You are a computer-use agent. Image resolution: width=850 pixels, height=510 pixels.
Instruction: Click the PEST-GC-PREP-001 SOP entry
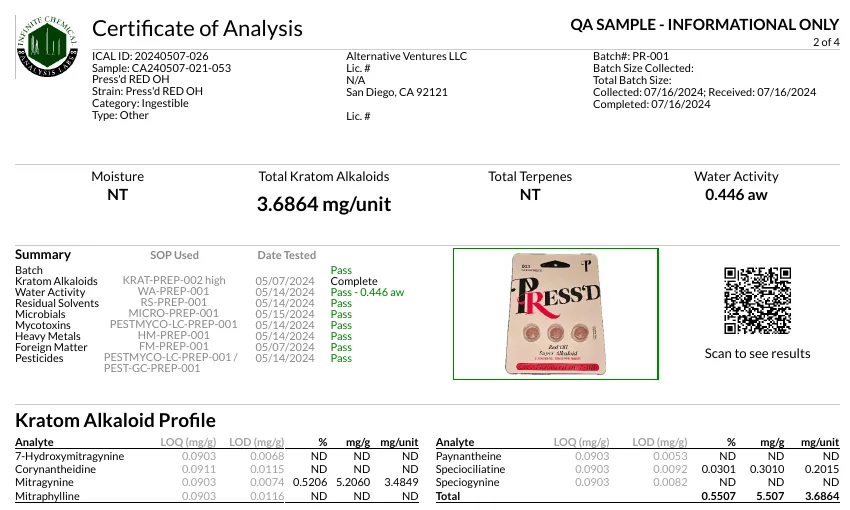point(152,368)
